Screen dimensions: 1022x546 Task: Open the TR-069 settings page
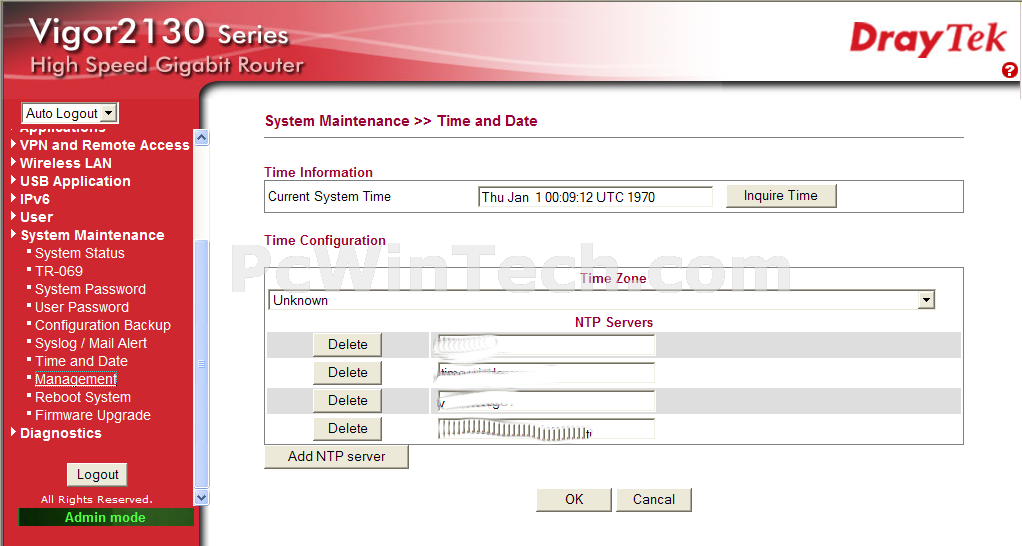click(59, 271)
